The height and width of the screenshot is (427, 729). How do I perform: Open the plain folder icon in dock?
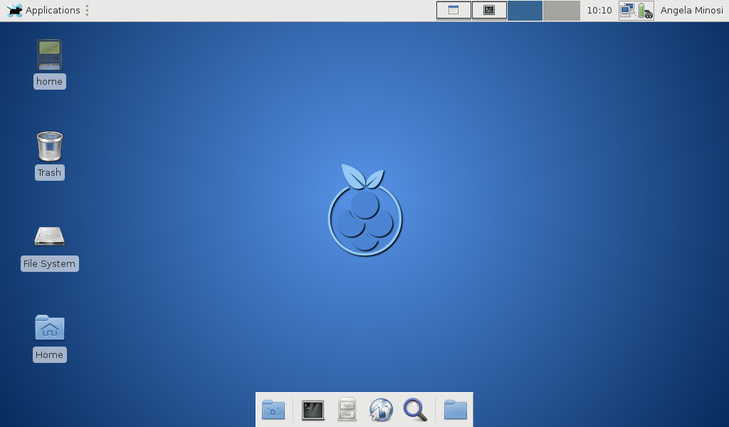pyautogui.click(x=455, y=410)
